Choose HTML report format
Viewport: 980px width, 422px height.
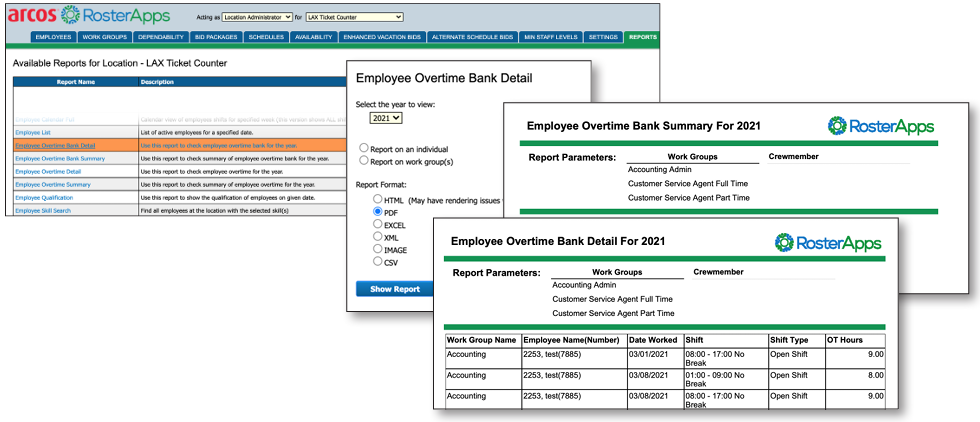pyautogui.click(x=378, y=199)
